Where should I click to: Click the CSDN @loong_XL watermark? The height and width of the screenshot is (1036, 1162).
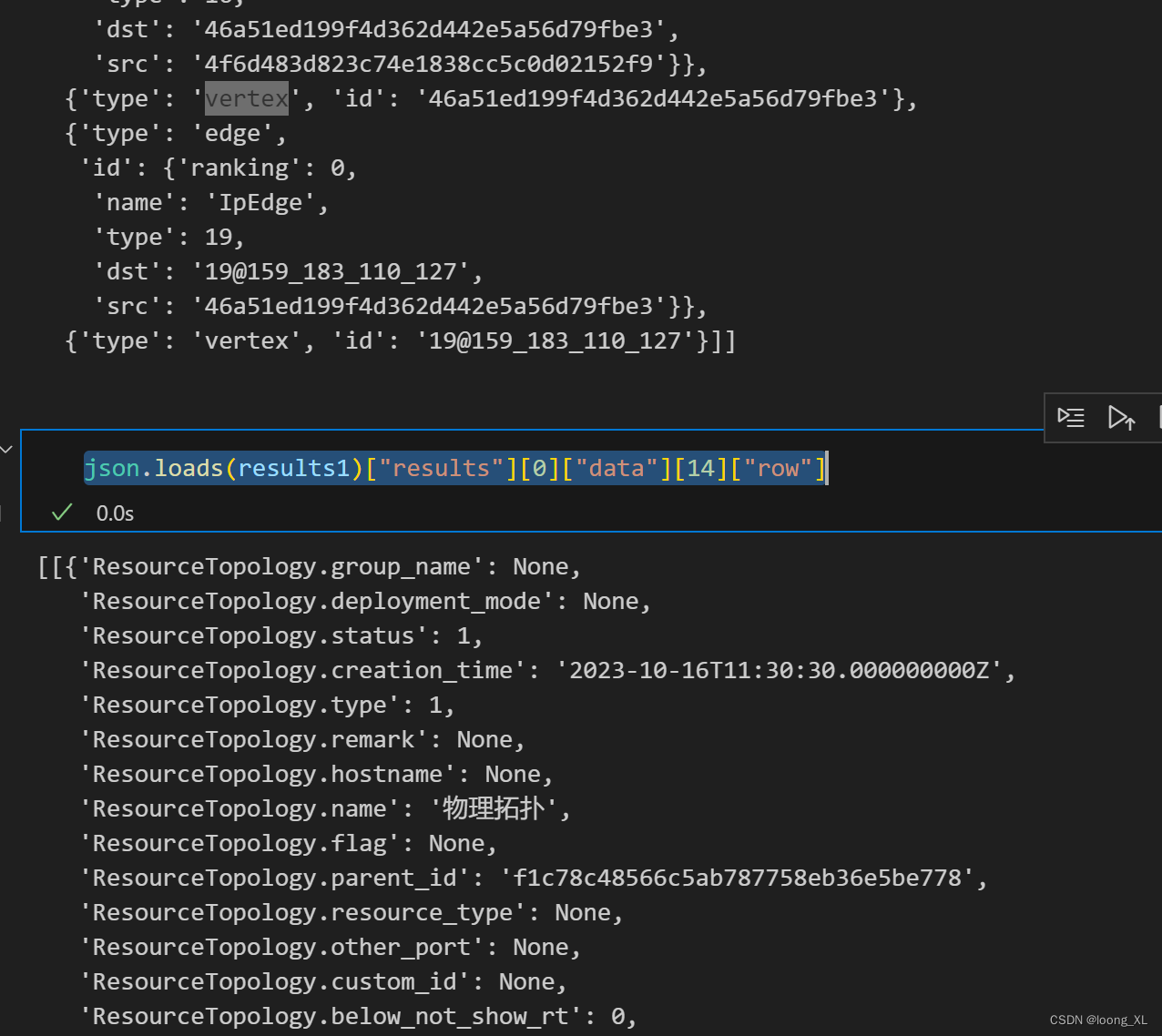tap(1097, 1021)
